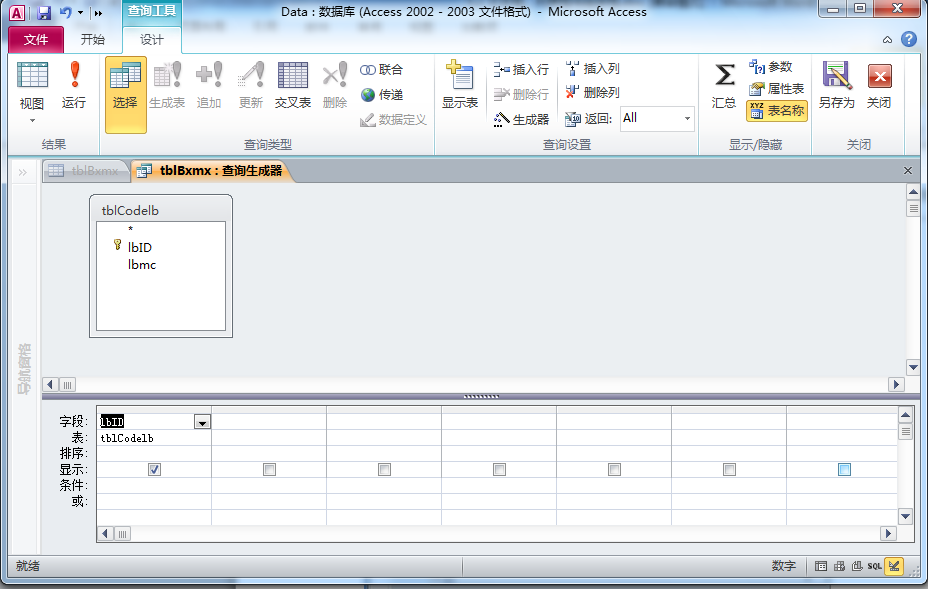
Task: Check Show box in second grid column
Action: (x=269, y=469)
